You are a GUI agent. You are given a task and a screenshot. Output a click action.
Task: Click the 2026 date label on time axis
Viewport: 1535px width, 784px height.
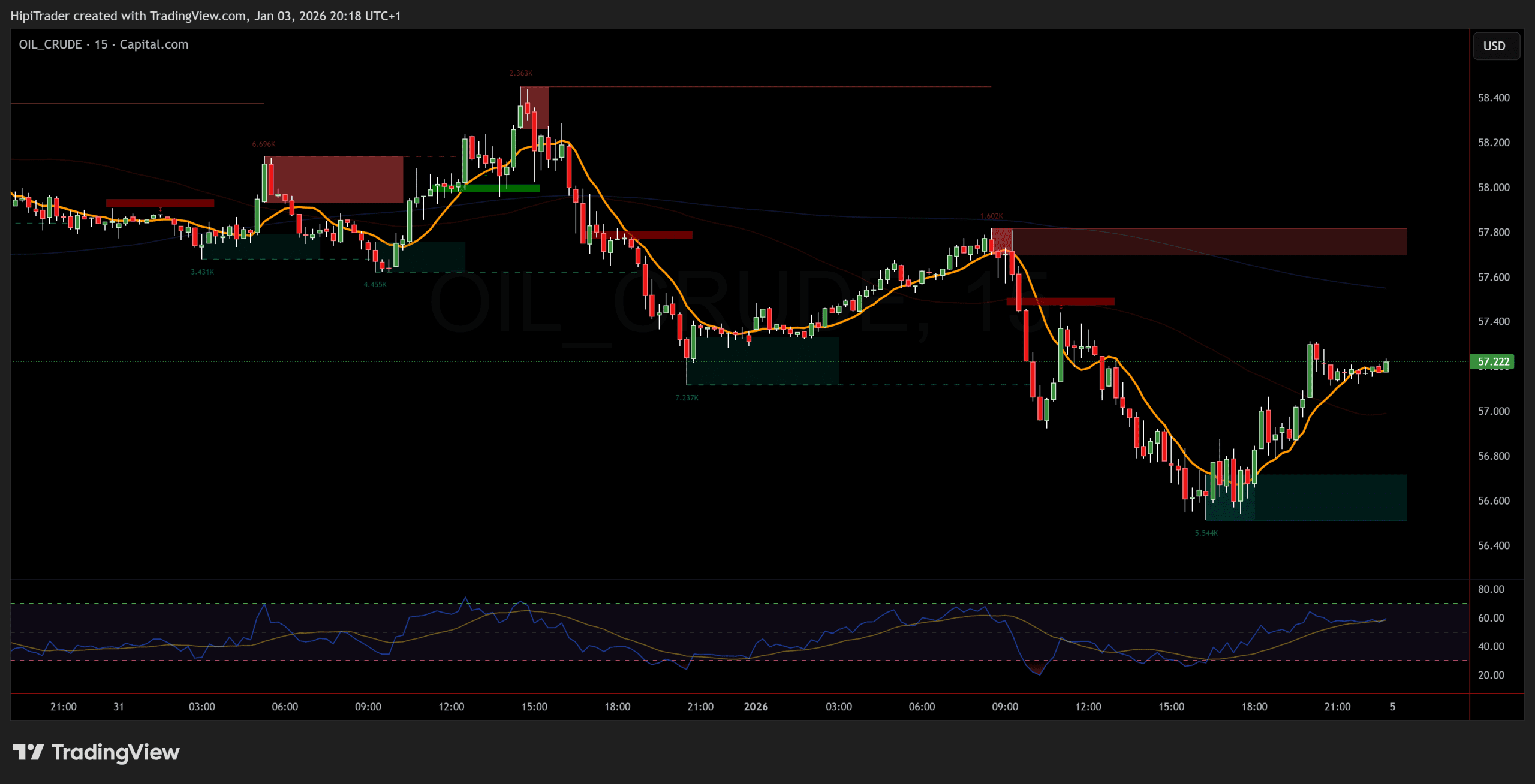pos(756,707)
